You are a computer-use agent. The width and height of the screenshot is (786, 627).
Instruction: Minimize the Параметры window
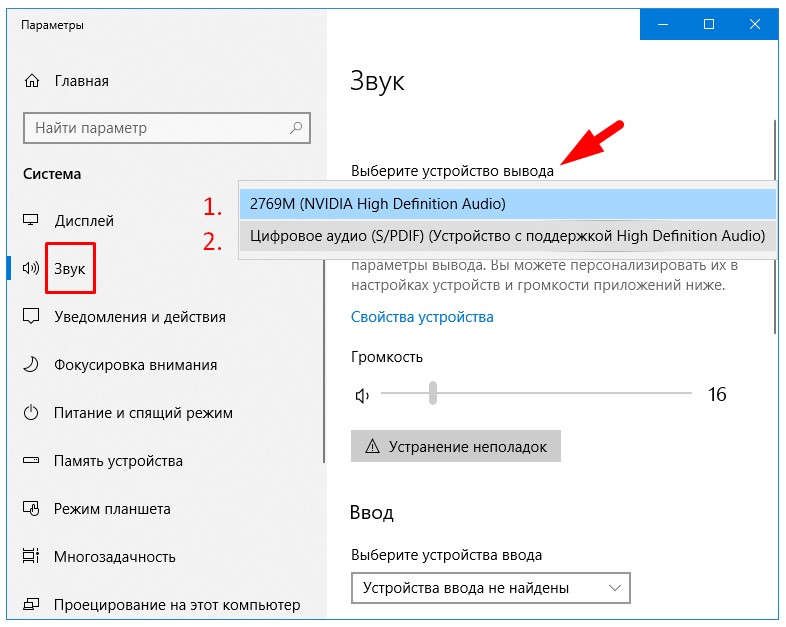pos(663,24)
